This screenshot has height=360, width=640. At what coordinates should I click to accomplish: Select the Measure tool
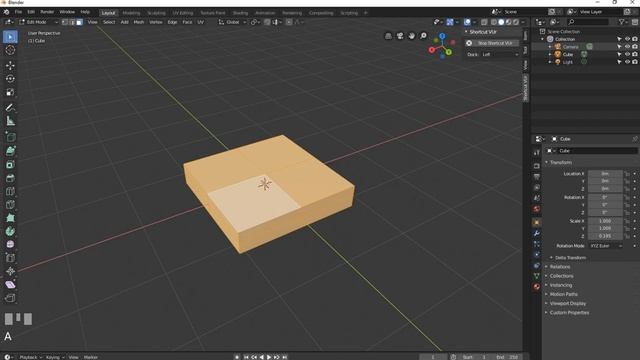[10, 121]
